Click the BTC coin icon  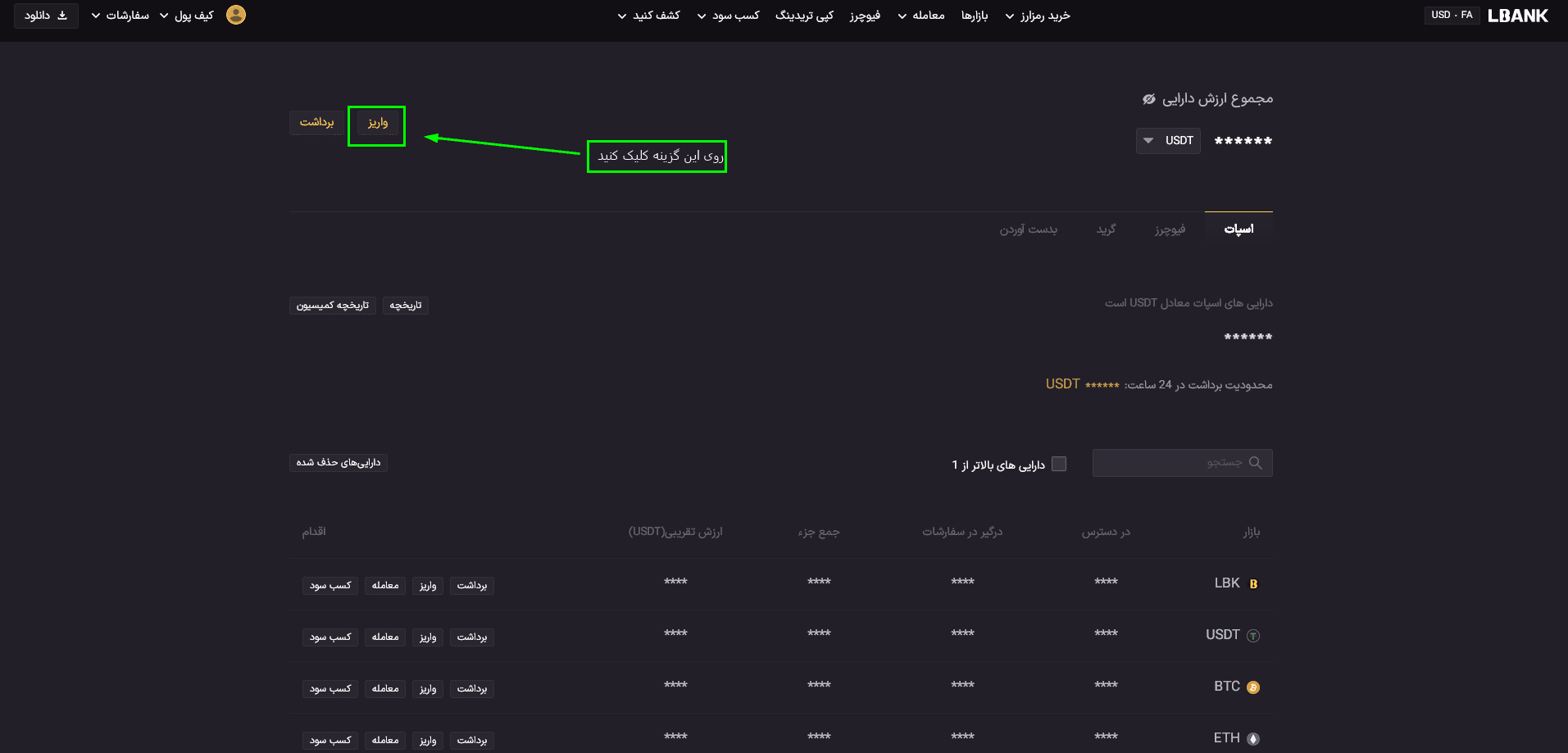coord(1253,687)
